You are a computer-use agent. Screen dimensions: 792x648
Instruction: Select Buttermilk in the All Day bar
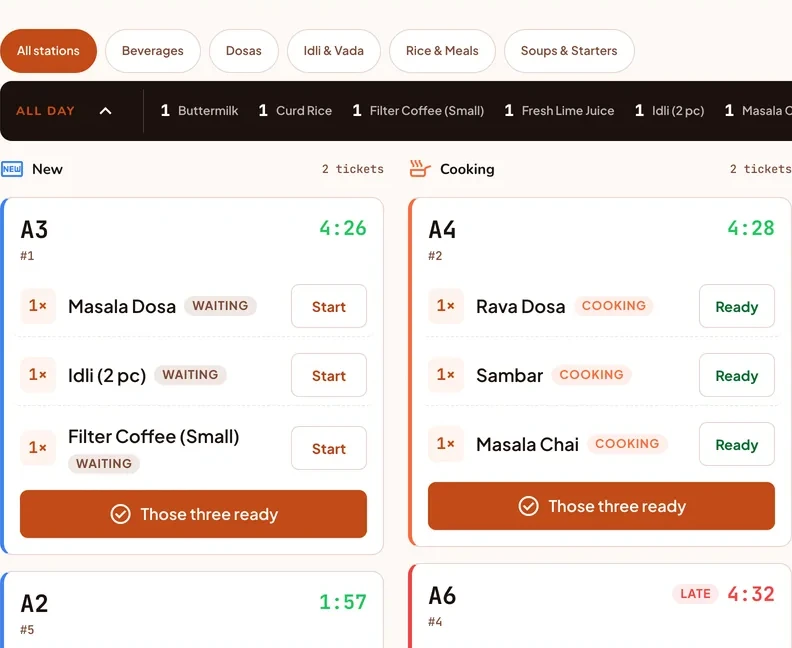pyautogui.click(x=199, y=111)
